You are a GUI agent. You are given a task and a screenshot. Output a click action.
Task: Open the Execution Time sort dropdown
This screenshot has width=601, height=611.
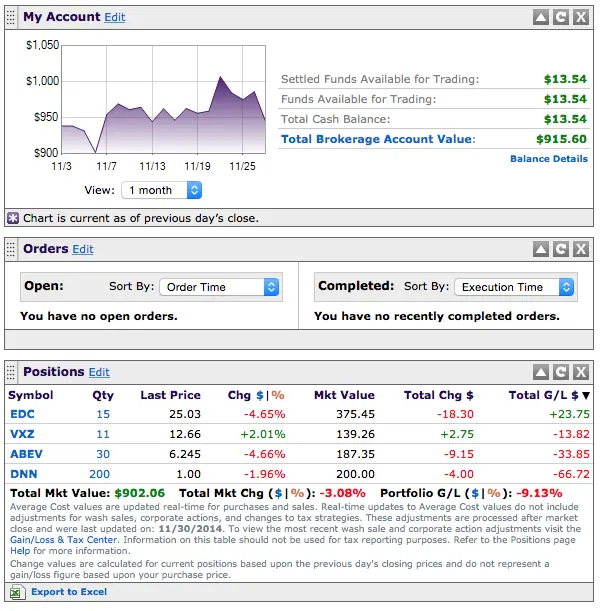coord(514,287)
